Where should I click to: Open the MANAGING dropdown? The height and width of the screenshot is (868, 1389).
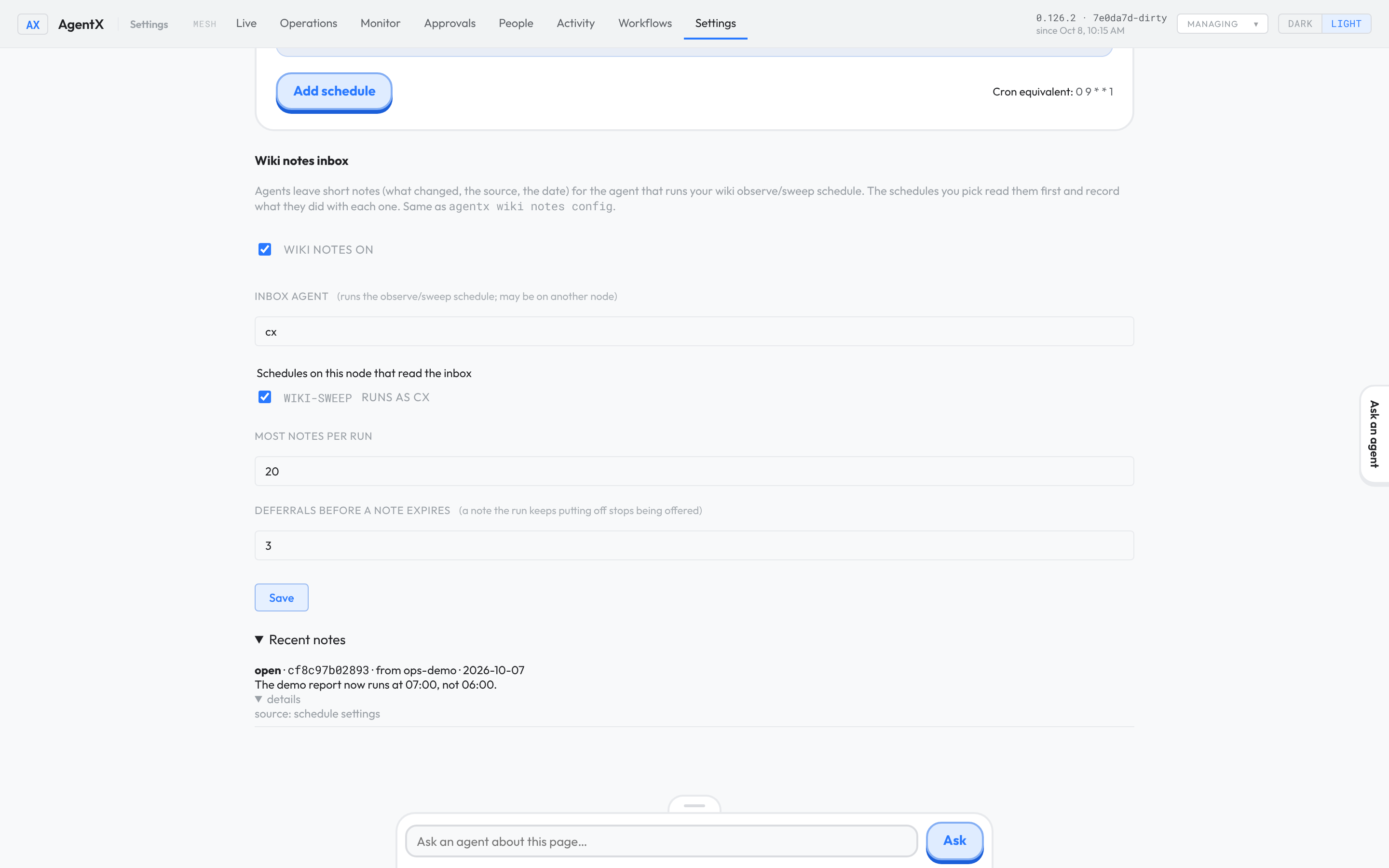pos(1222,24)
